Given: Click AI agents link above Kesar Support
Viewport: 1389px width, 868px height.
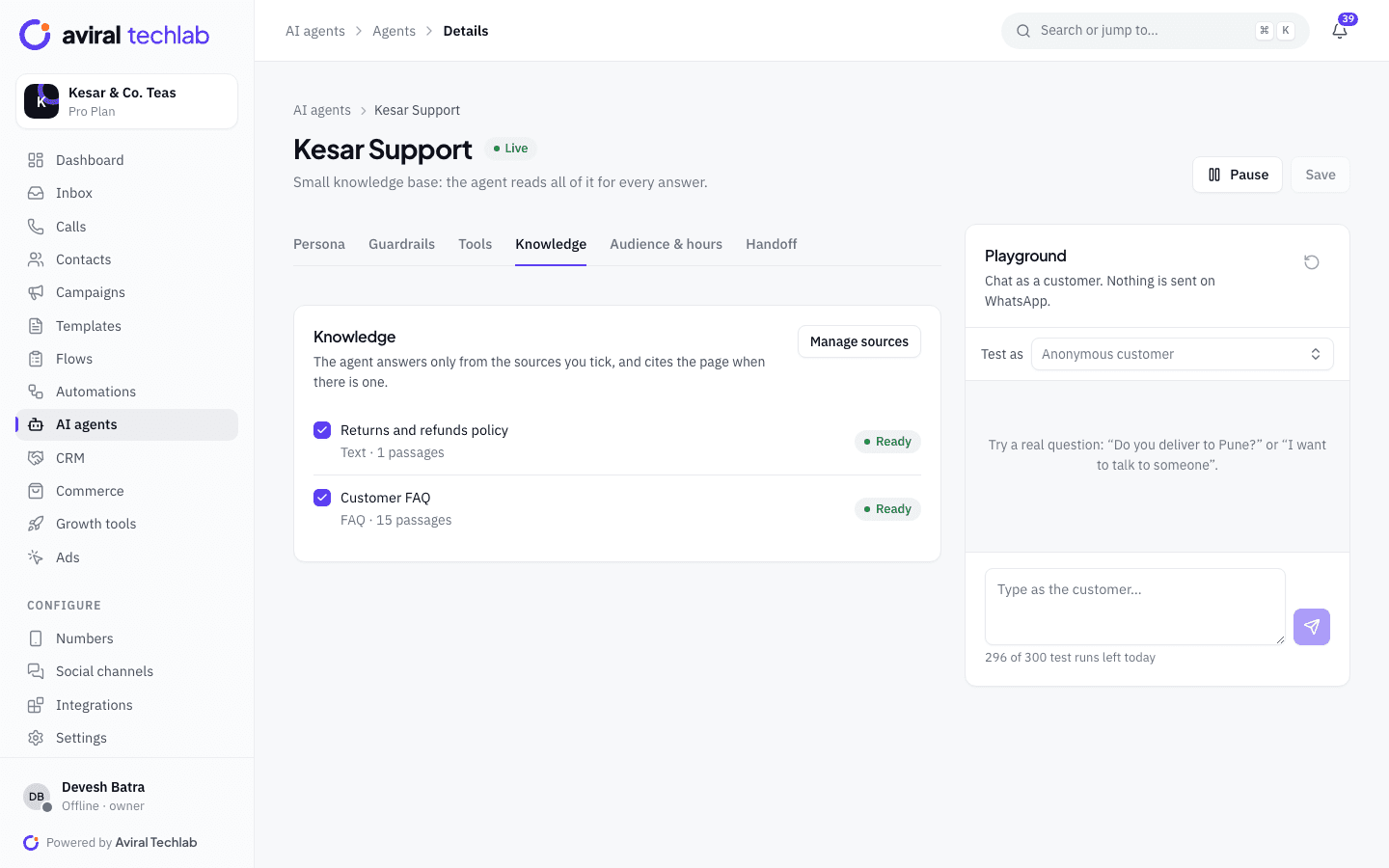Looking at the screenshot, I should (322, 110).
